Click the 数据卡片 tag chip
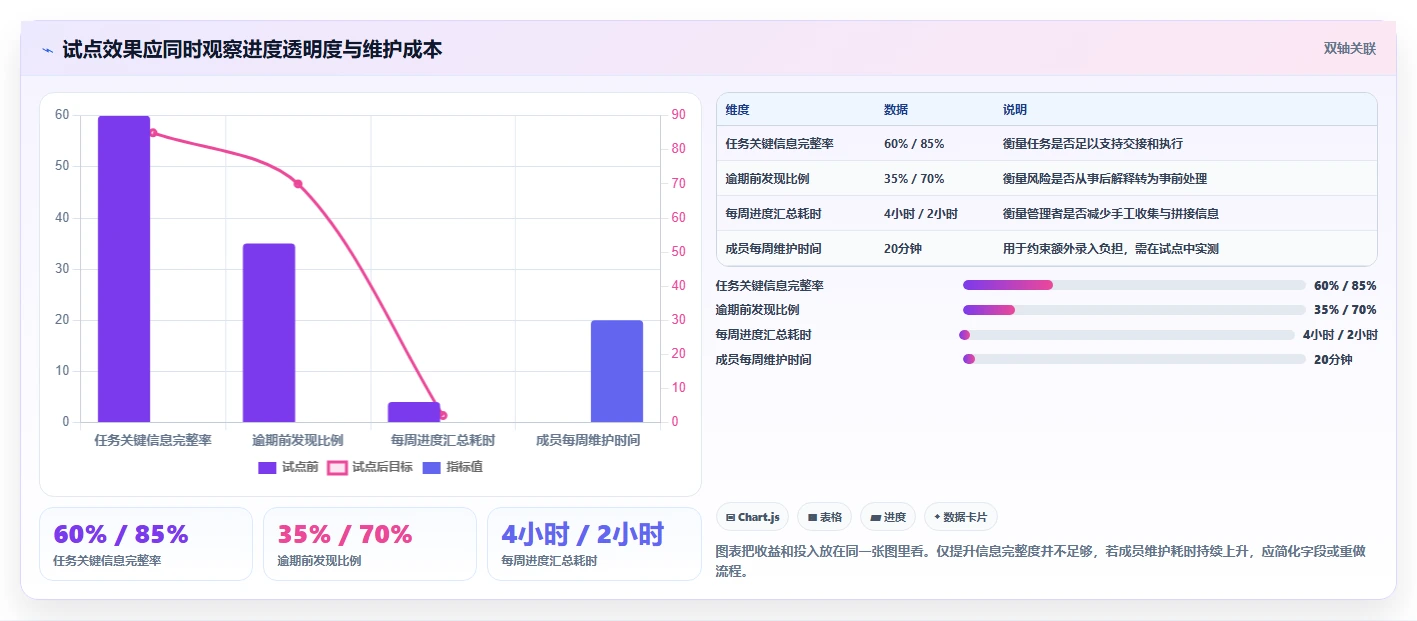 (960, 517)
